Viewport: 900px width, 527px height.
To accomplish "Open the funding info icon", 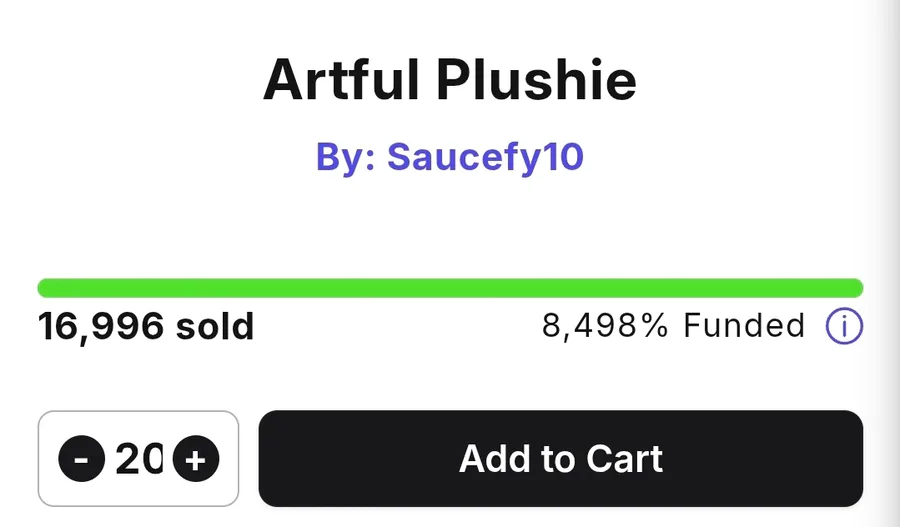I will click(844, 326).
